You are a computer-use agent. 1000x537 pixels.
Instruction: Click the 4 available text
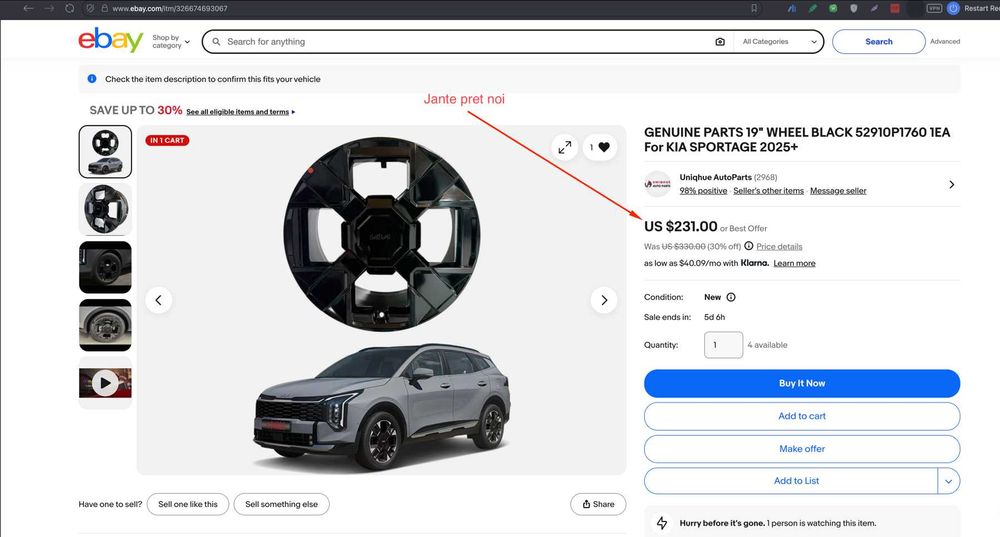767,345
